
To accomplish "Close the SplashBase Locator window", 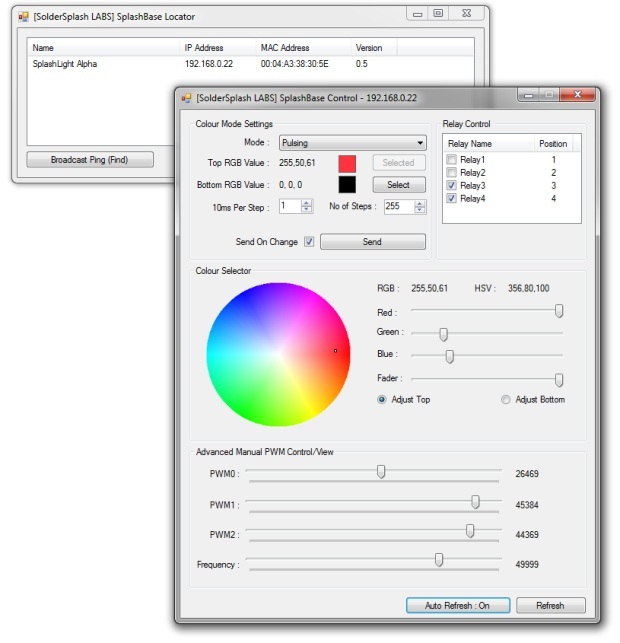I will (466, 14).
